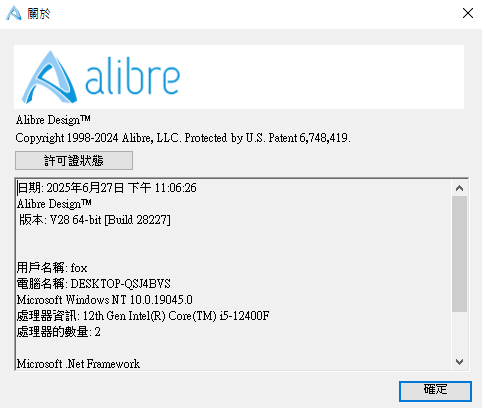
Task: Click the scrollbar down arrow
Action: [459, 362]
